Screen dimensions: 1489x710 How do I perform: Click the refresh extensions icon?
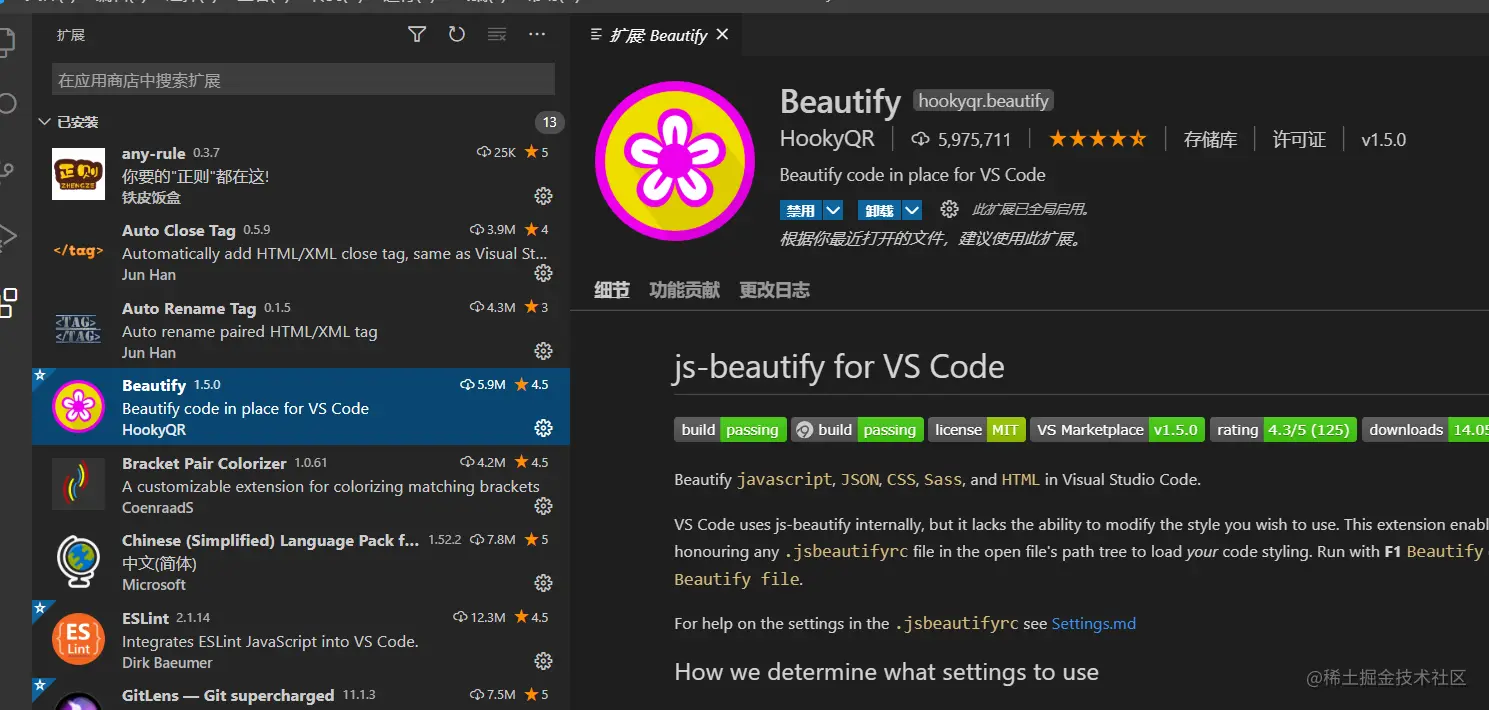(x=457, y=35)
